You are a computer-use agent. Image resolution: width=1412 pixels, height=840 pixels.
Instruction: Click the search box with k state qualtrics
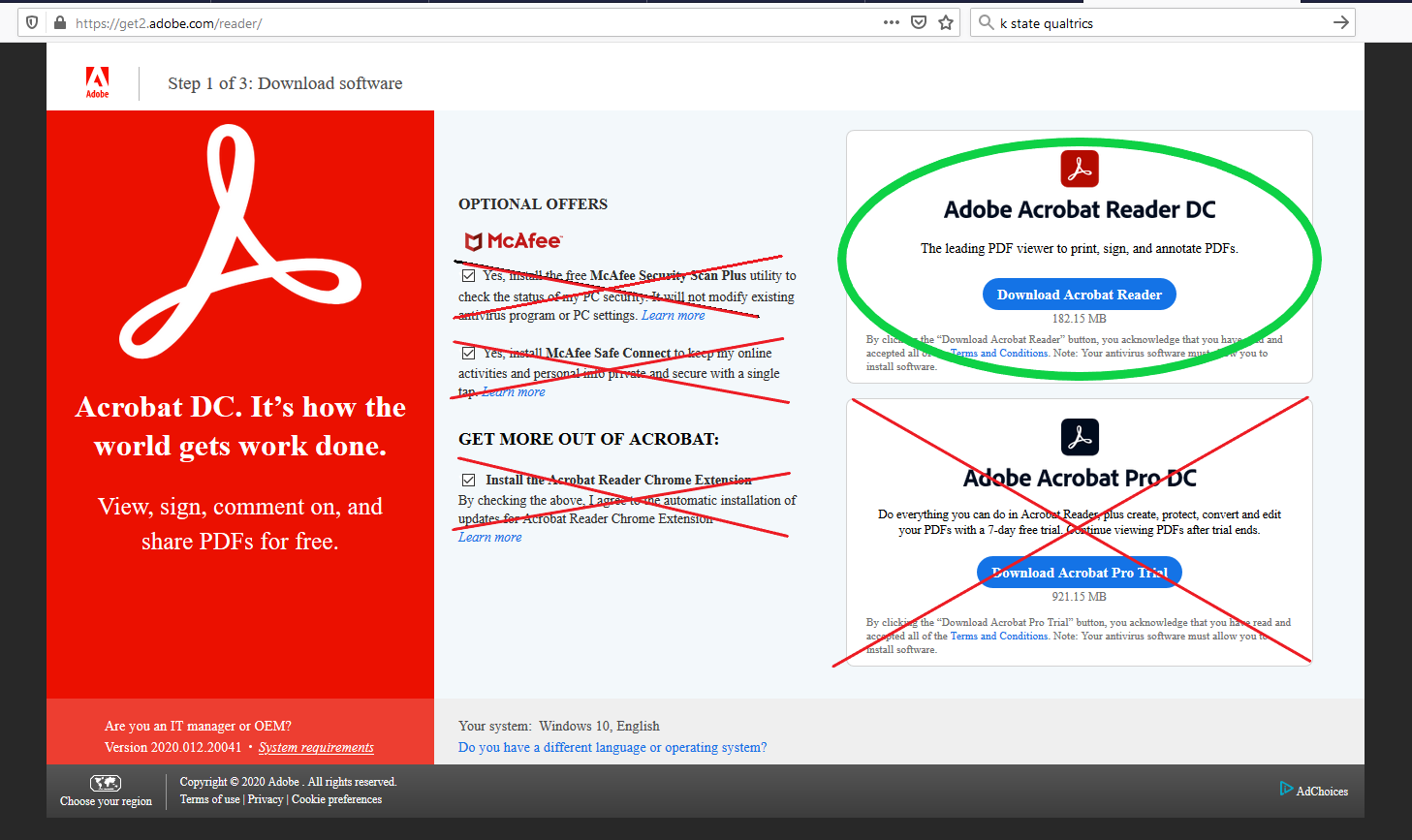[x=1163, y=22]
